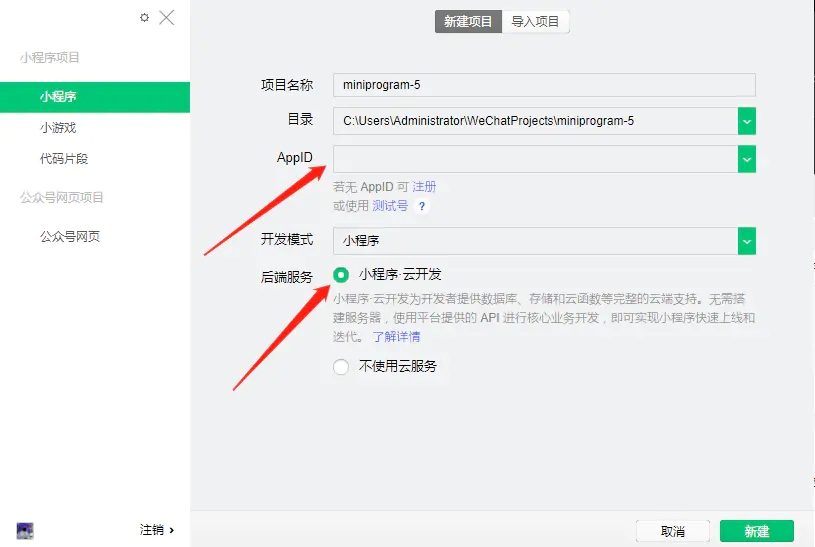
Task: Click the blue question mark help icon
Action: tap(422, 206)
